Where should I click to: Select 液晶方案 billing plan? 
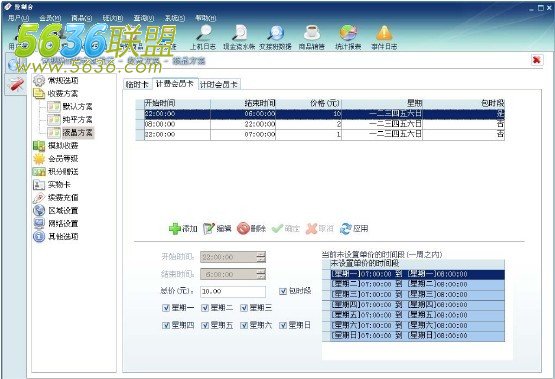(x=70, y=133)
